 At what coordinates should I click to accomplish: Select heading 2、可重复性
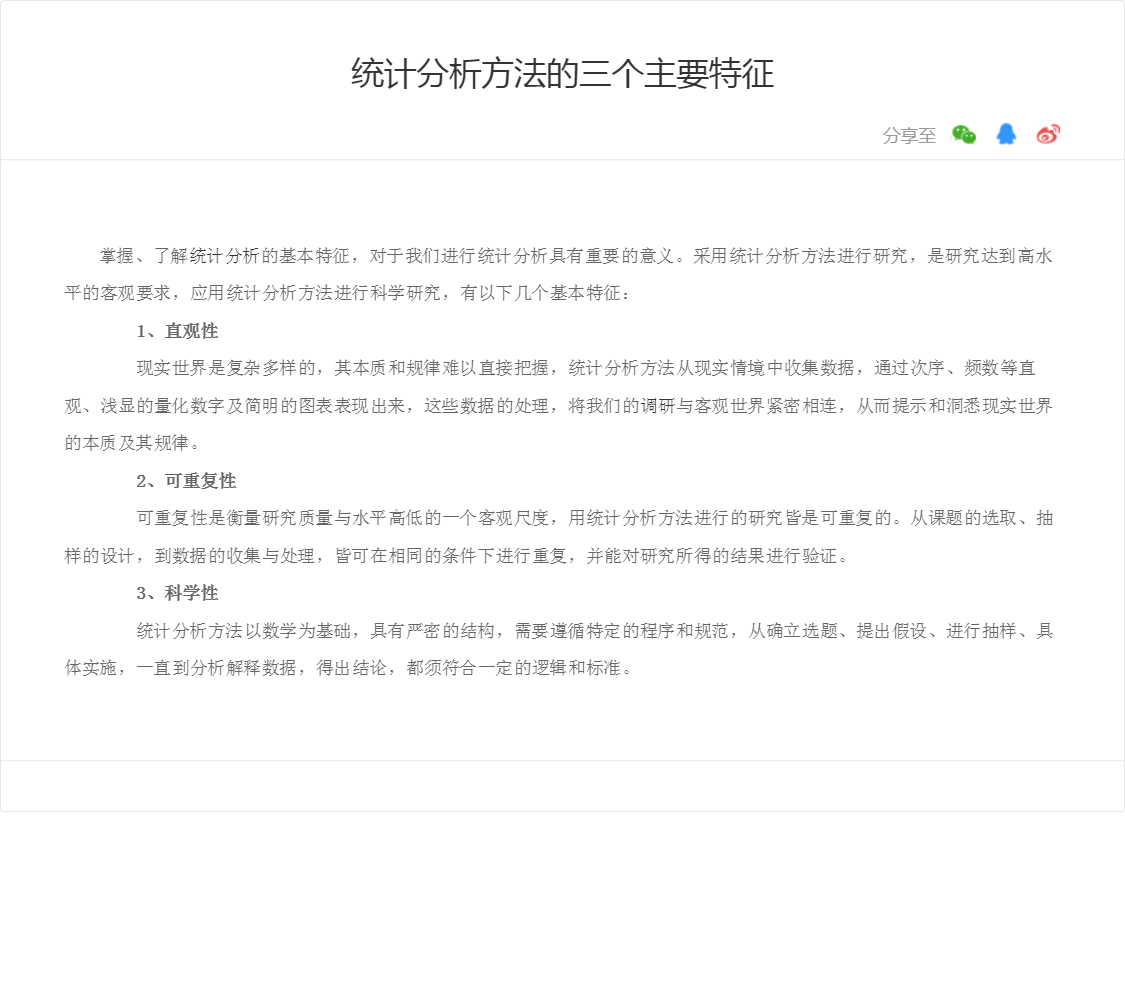187,481
